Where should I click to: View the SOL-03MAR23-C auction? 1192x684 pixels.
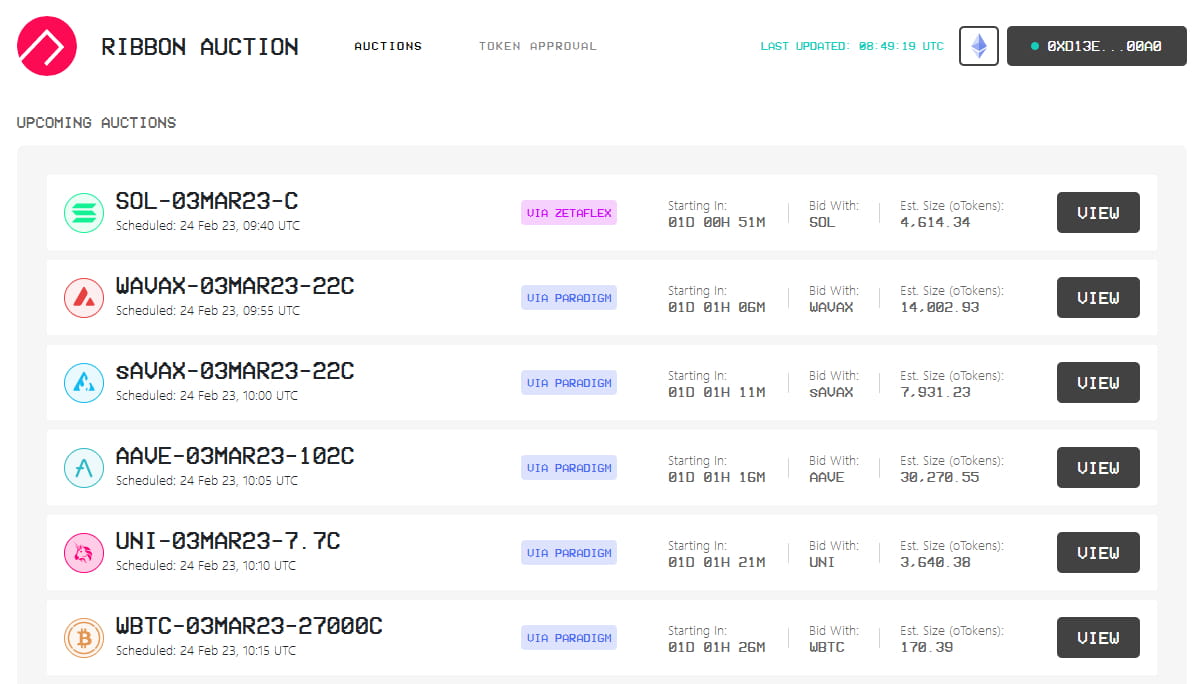1098,213
